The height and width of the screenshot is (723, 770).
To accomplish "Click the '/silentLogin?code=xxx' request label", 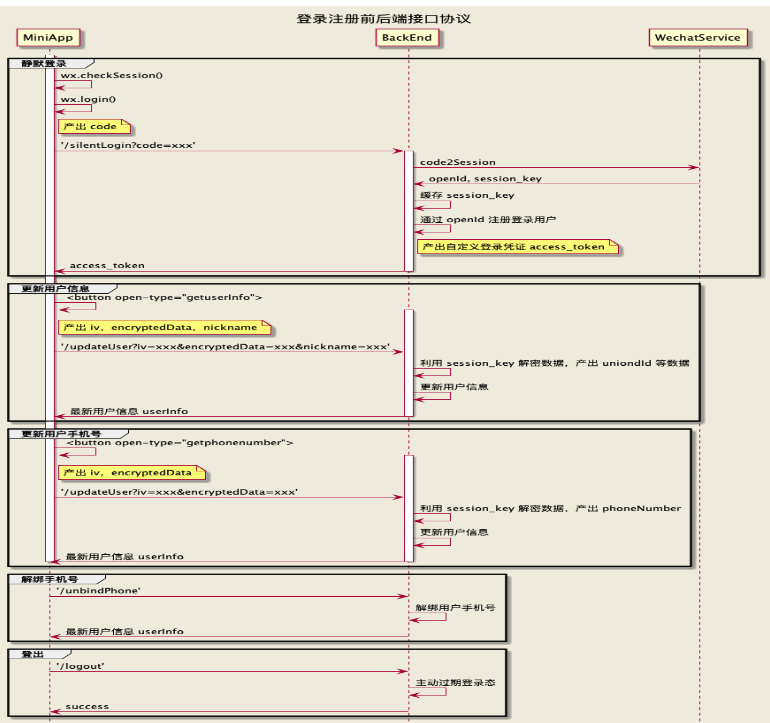I will tap(128, 145).
